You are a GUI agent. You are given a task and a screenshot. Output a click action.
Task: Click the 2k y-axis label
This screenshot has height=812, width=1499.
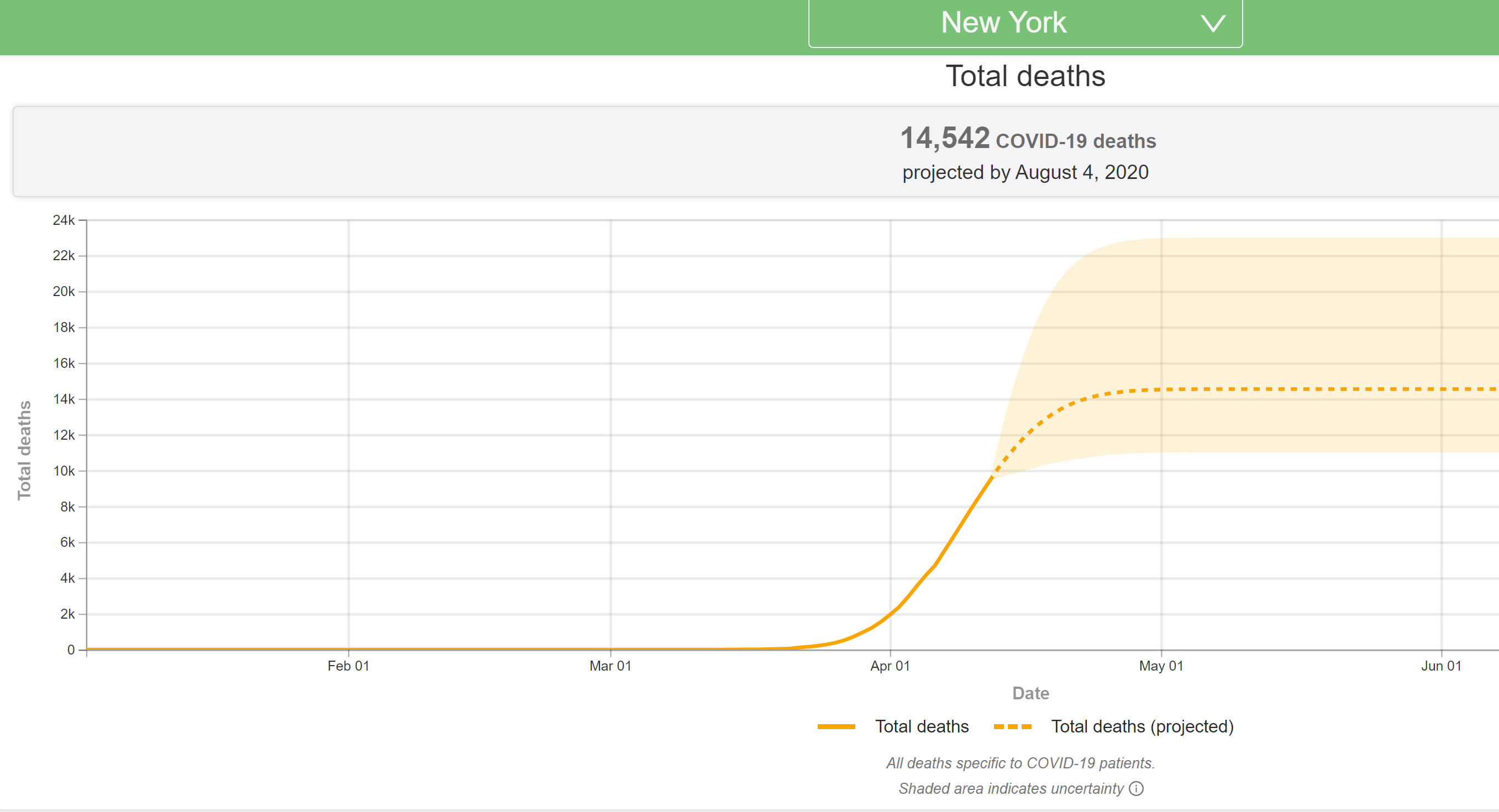[x=67, y=614]
